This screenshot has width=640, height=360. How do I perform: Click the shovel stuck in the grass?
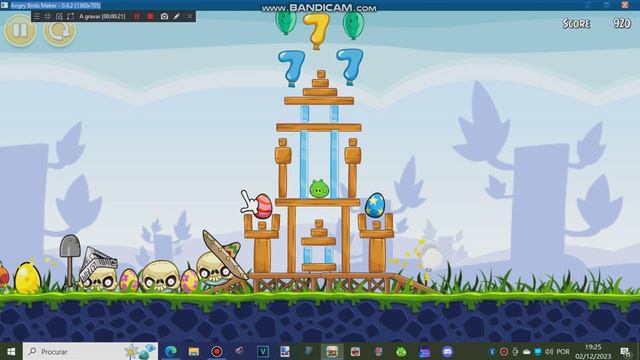click(x=70, y=260)
